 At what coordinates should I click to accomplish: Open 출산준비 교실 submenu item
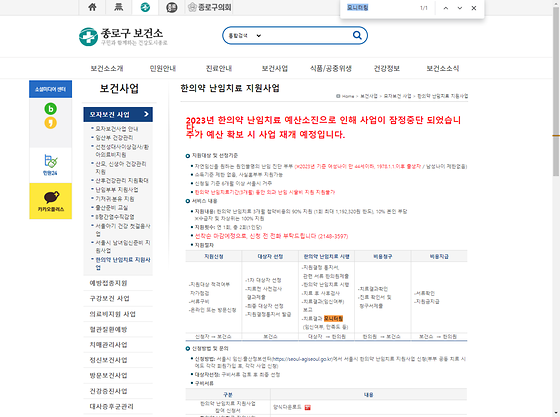tap(111, 207)
